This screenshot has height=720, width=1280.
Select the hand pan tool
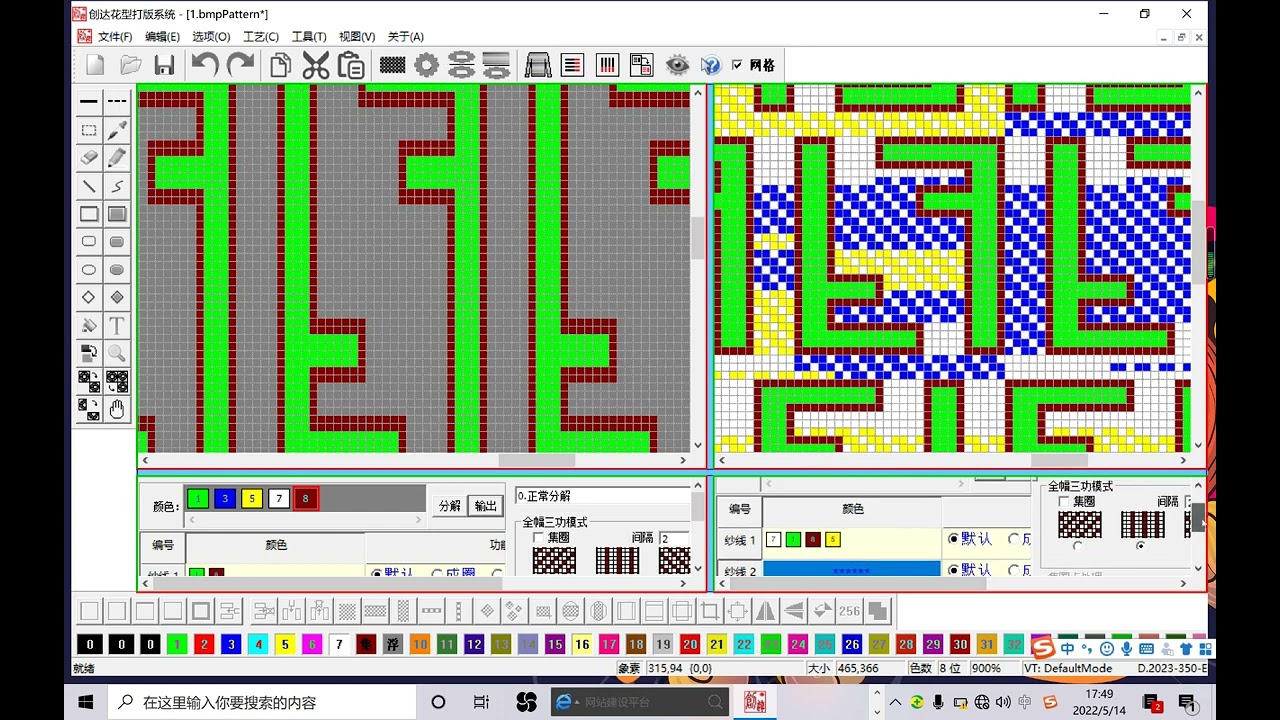(117, 409)
